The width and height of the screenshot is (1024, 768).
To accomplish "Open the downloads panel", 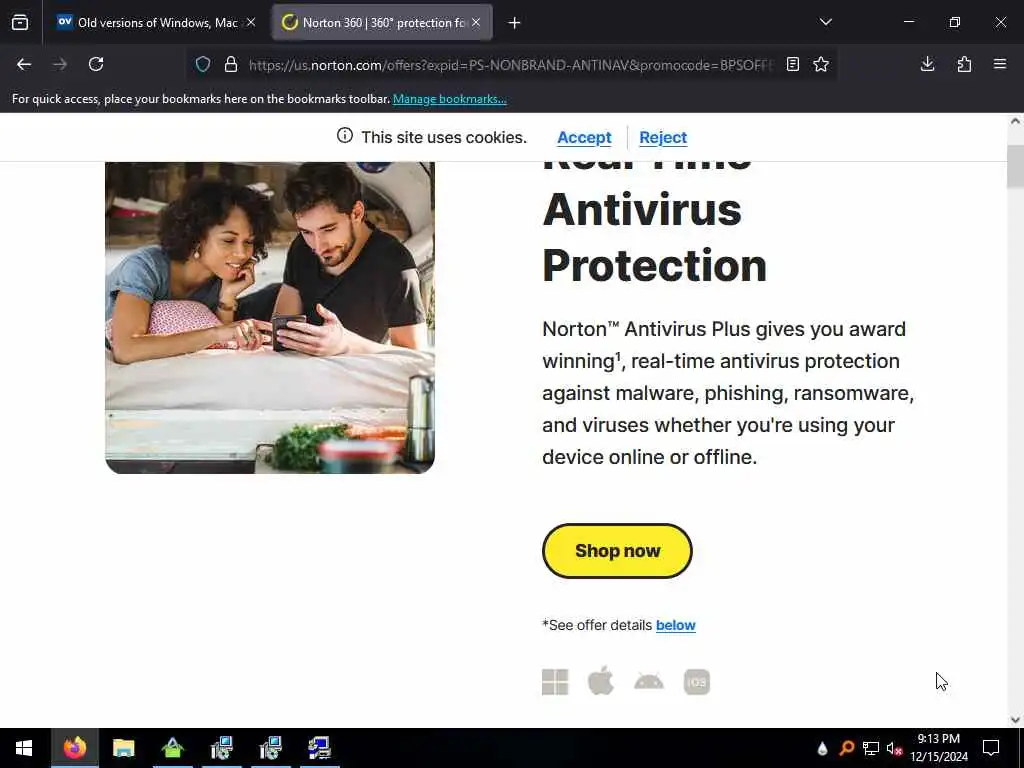I will 927,64.
